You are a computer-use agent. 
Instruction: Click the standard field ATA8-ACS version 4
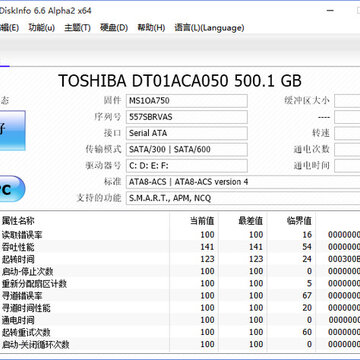pos(243,182)
